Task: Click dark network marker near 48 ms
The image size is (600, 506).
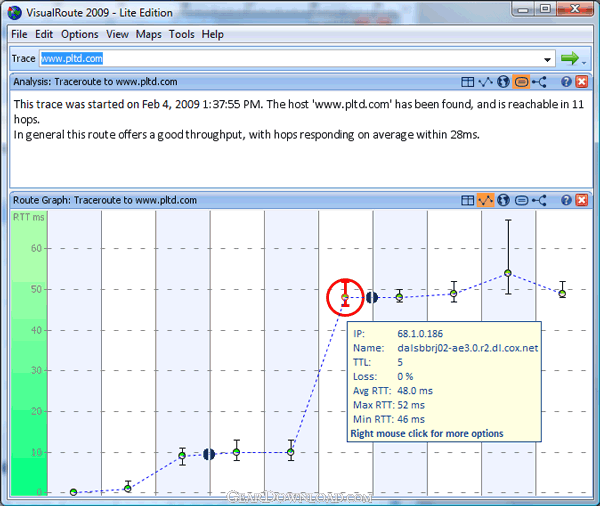Action: 372,297
